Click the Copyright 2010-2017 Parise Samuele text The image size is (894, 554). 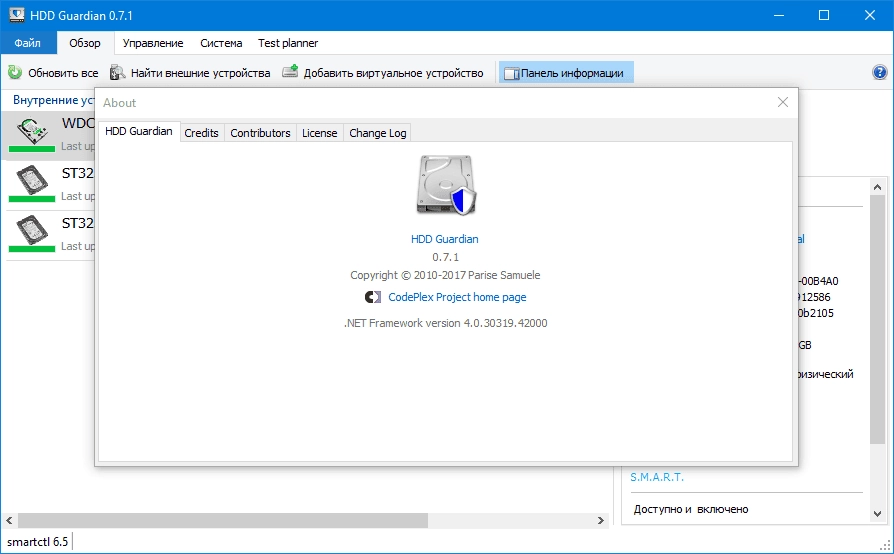click(445, 275)
